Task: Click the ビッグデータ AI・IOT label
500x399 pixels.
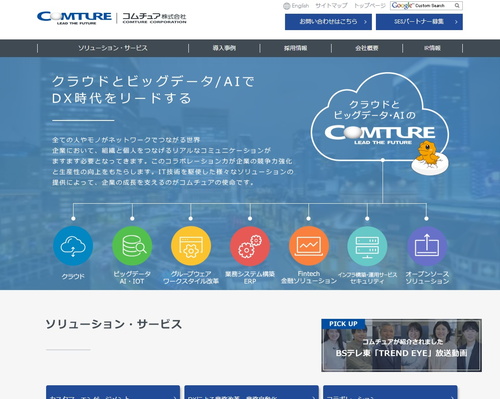Action: pos(132,278)
